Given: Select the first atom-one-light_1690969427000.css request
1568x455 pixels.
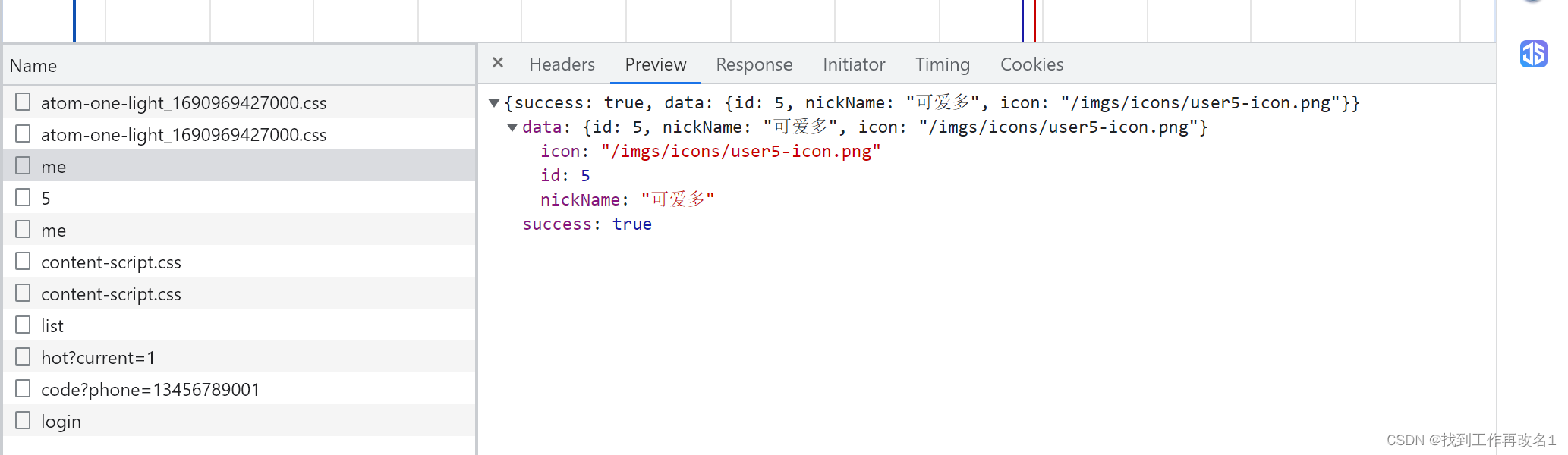Looking at the screenshot, I should (240, 102).
